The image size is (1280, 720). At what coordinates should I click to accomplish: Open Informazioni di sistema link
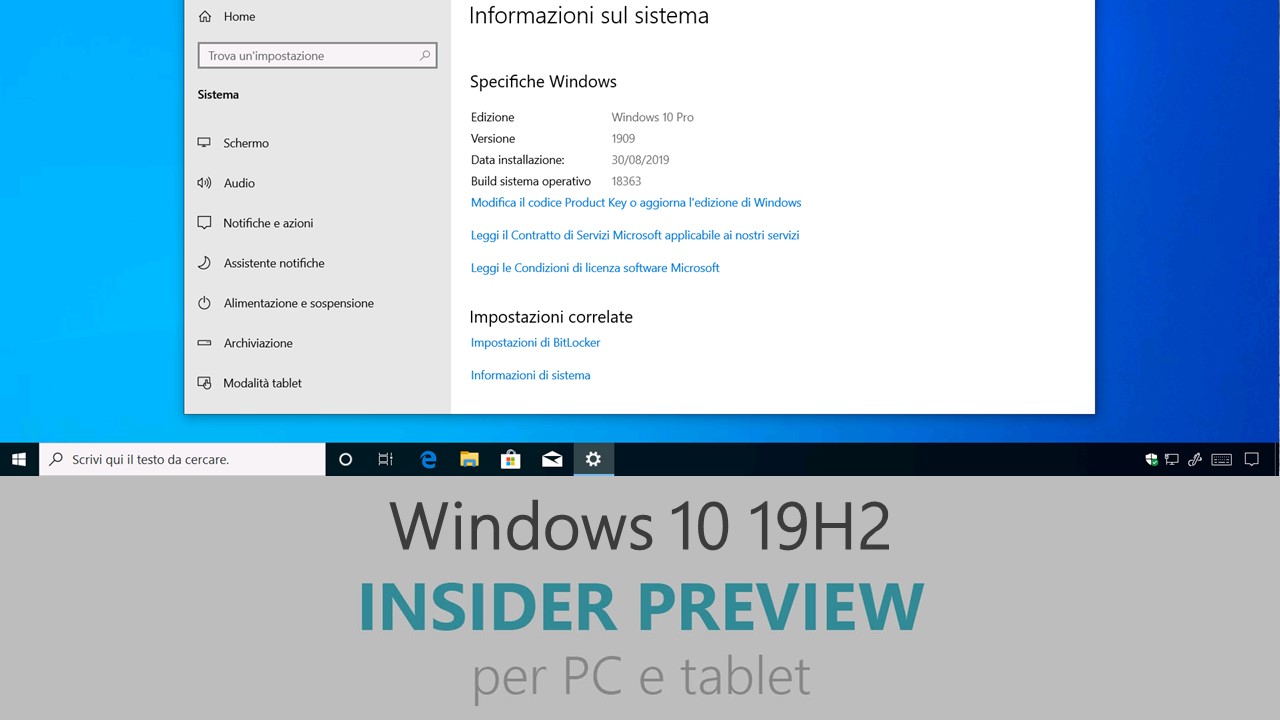coord(530,375)
